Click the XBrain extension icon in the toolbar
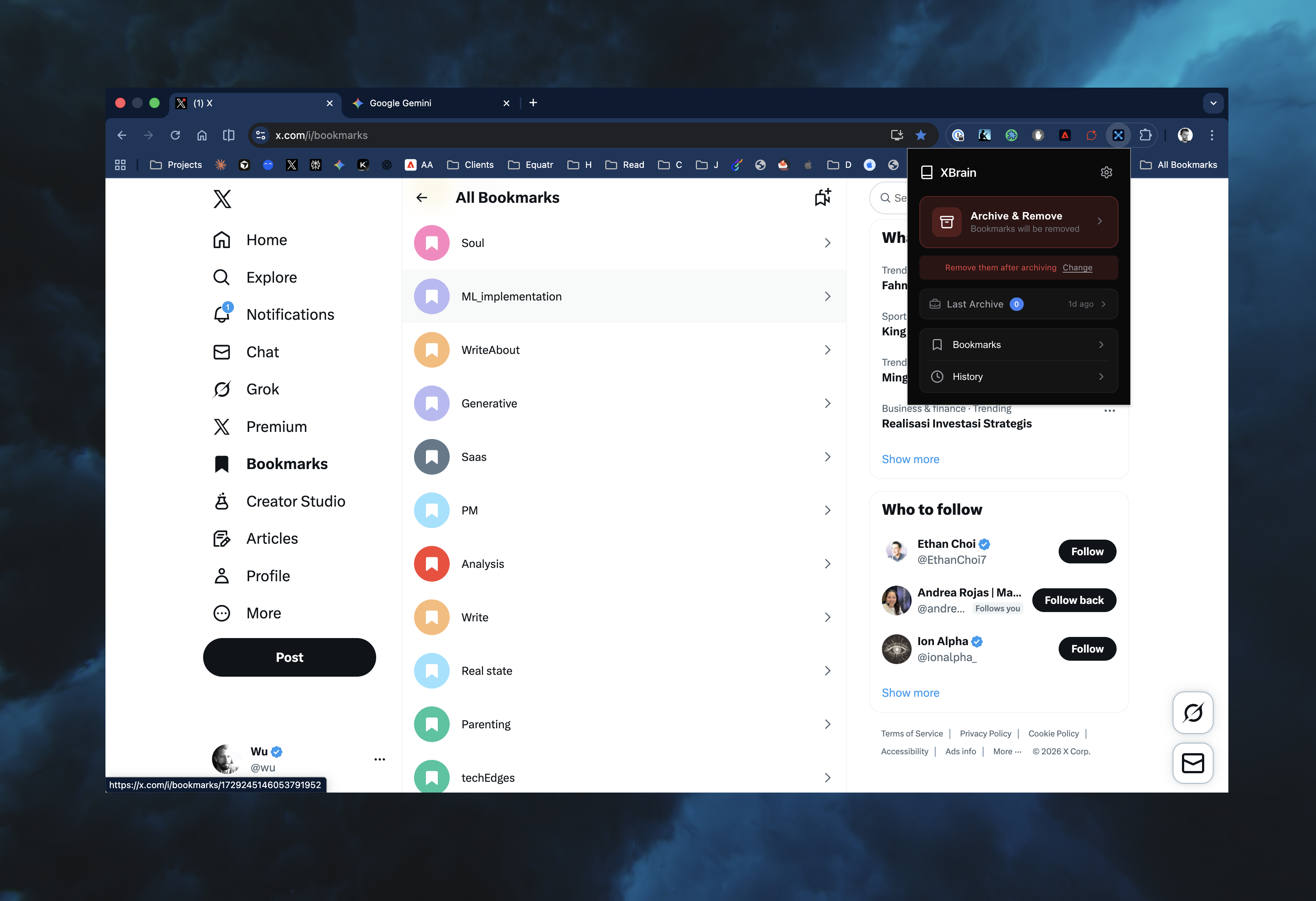This screenshot has height=901, width=1316. click(1118, 135)
